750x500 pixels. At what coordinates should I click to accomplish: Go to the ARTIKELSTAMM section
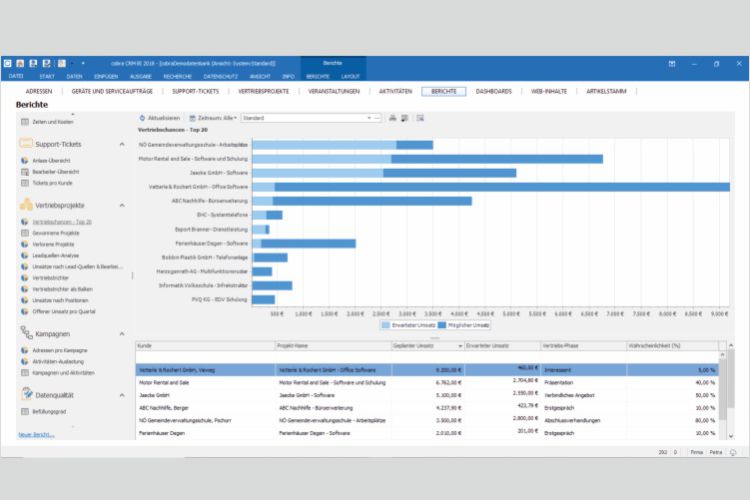606,91
